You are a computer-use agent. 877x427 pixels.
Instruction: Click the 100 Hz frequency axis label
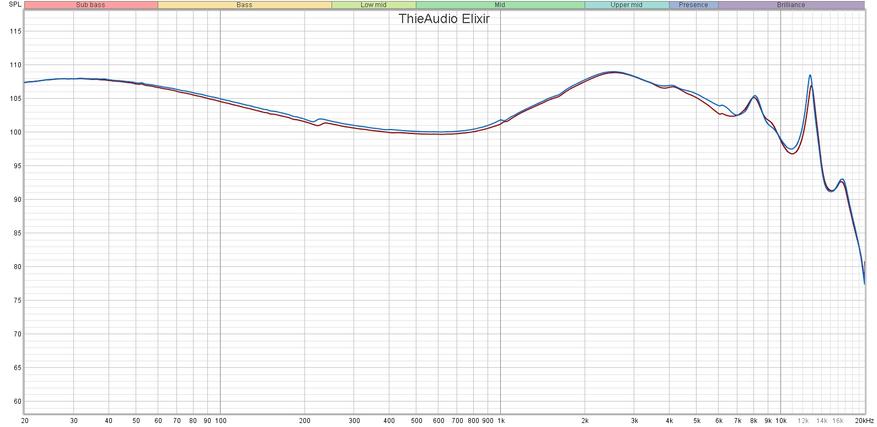(220, 421)
